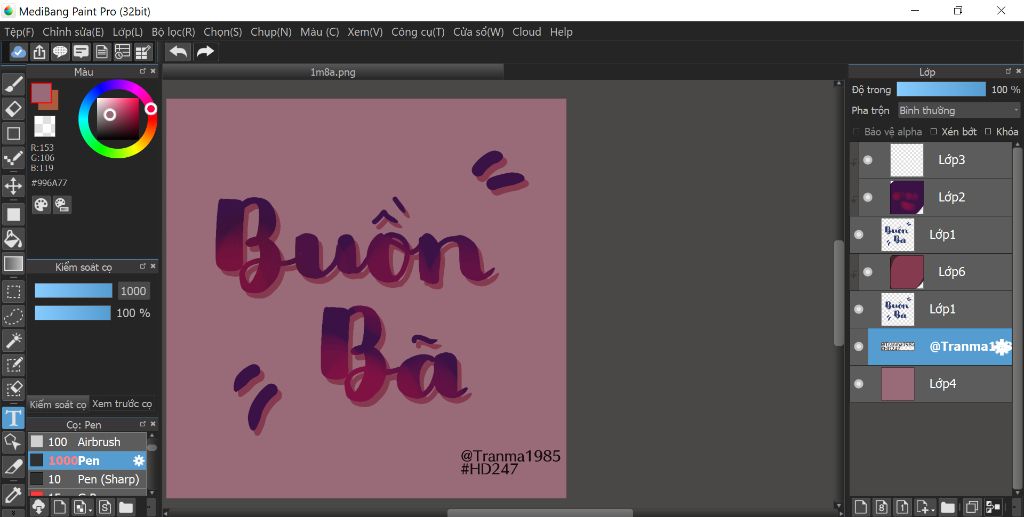Open the Tệp(F) menu

pyautogui.click(x=19, y=32)
